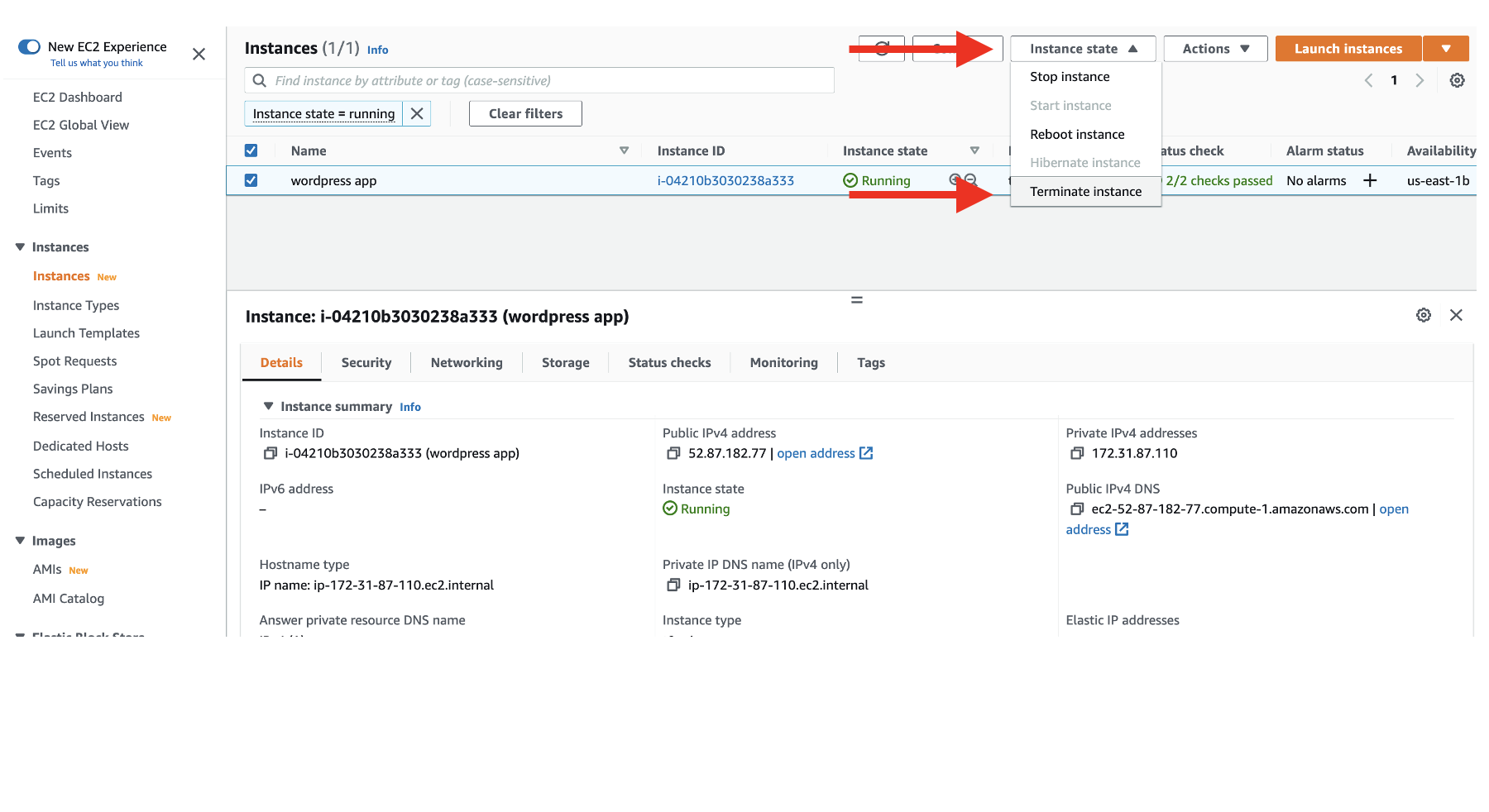Screen dimensions: 1489x812
Task: Click the zoom-in icon beside Running state
Action: tap(955, 179)
